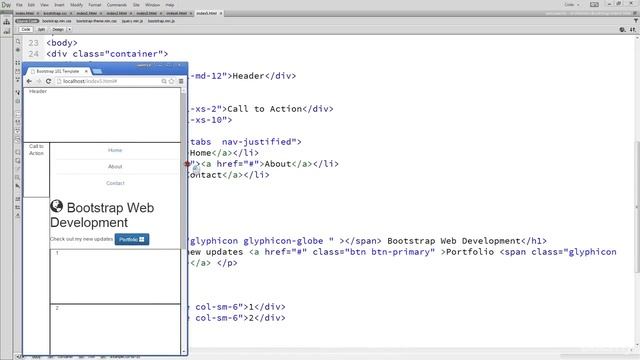Click the preview in browser globe icon
This screenshot has width=640, height=360.
pos(622,29)
